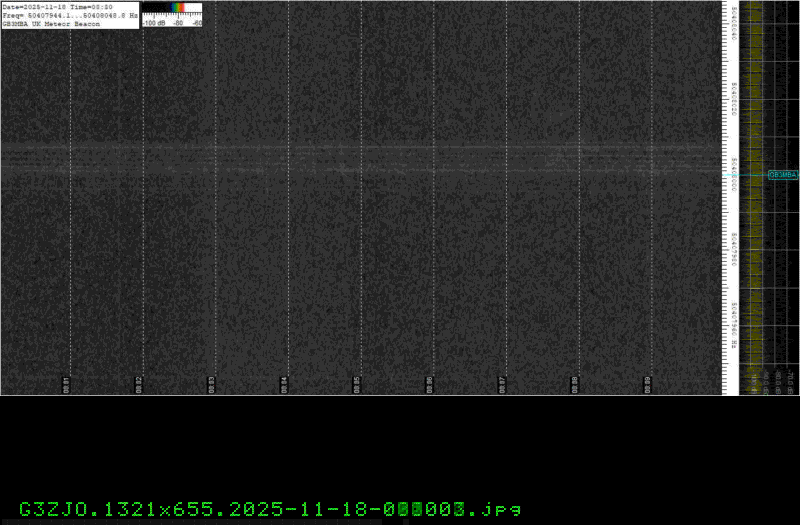Click the yellow spectrum graph strip
The height and width of the screenshot is (525, 800).
[752, 200]
